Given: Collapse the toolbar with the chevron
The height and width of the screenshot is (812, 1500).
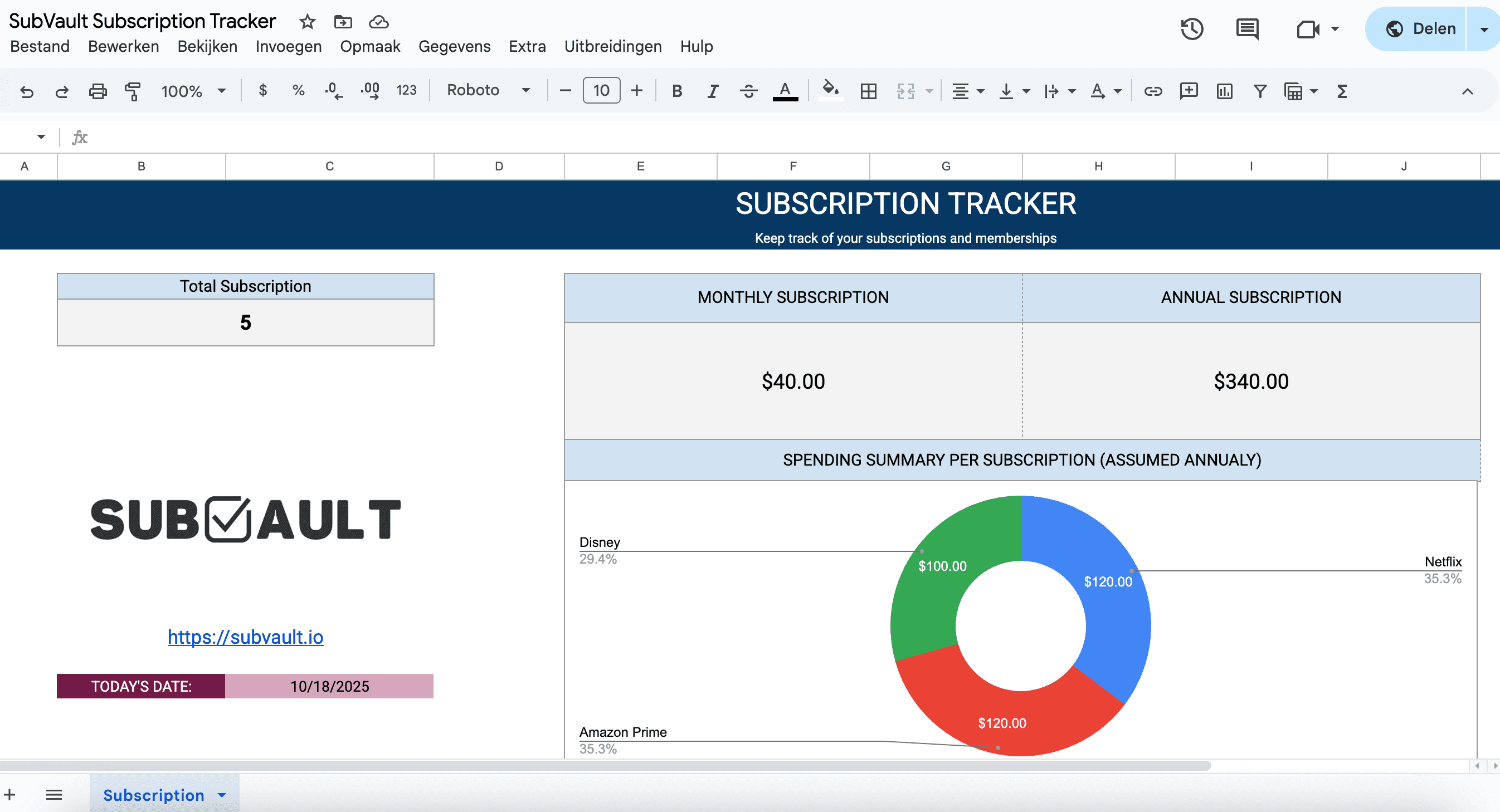Looking at the screenshot, I should [x=1468, y=91].
